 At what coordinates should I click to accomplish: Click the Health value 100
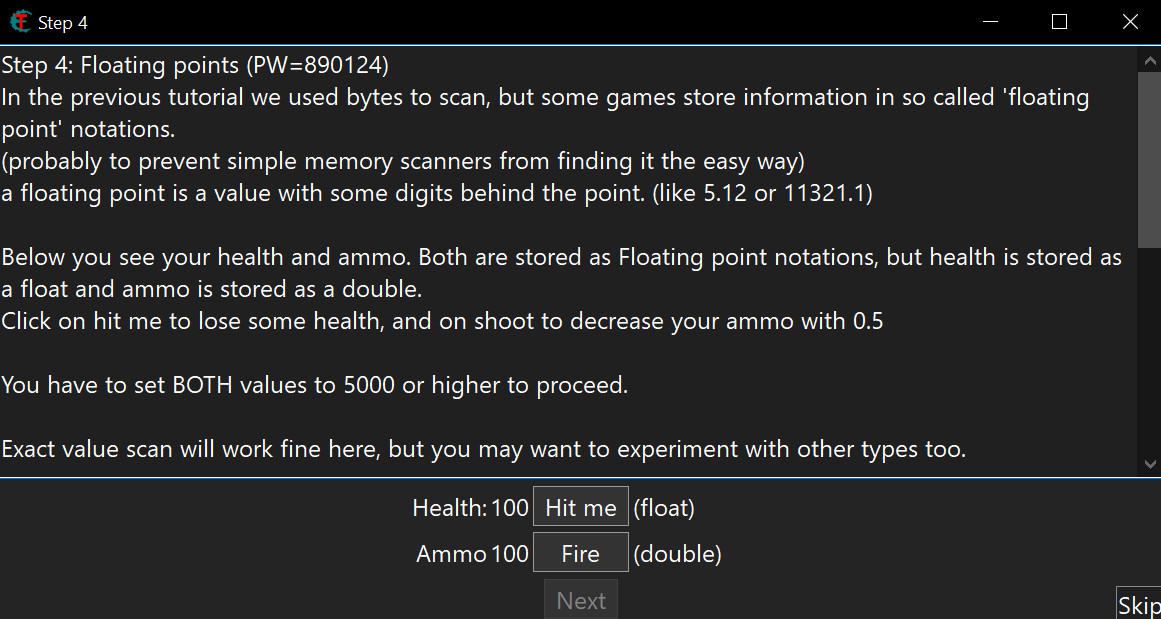coord(510,508)
